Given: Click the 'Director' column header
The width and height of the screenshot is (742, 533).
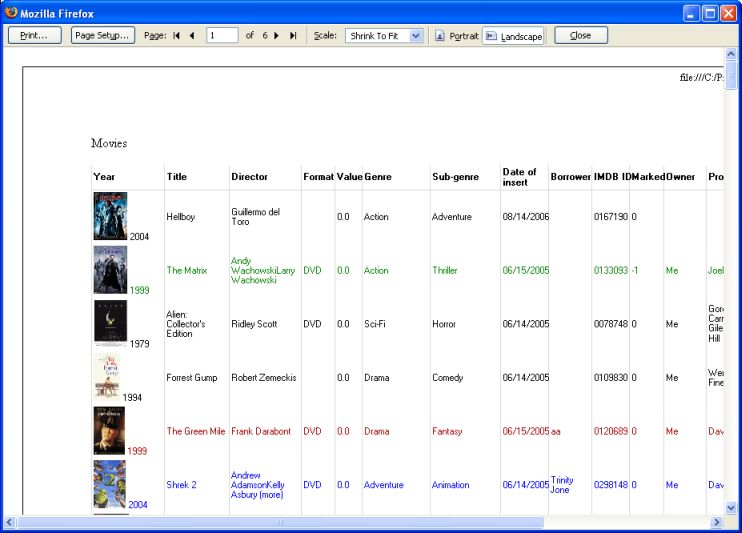Looking at the screenshot, I should coord(249,177).
